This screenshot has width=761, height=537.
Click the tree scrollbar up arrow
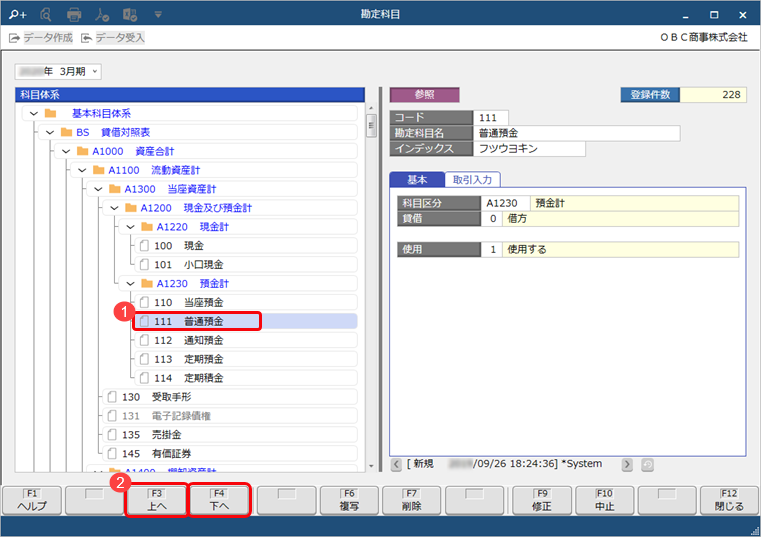coord(371,108)
